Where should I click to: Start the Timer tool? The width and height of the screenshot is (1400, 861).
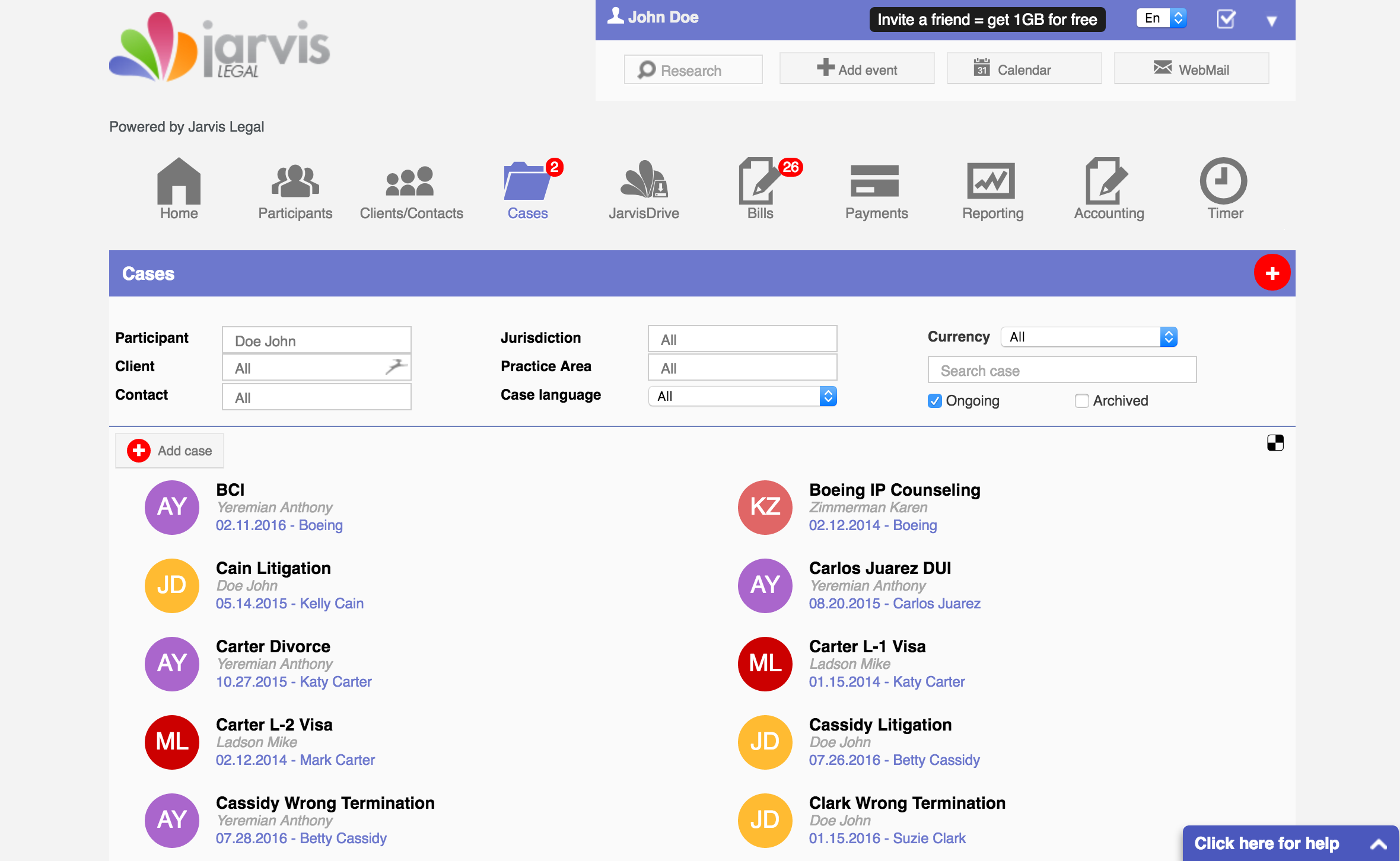[1223, 190]
